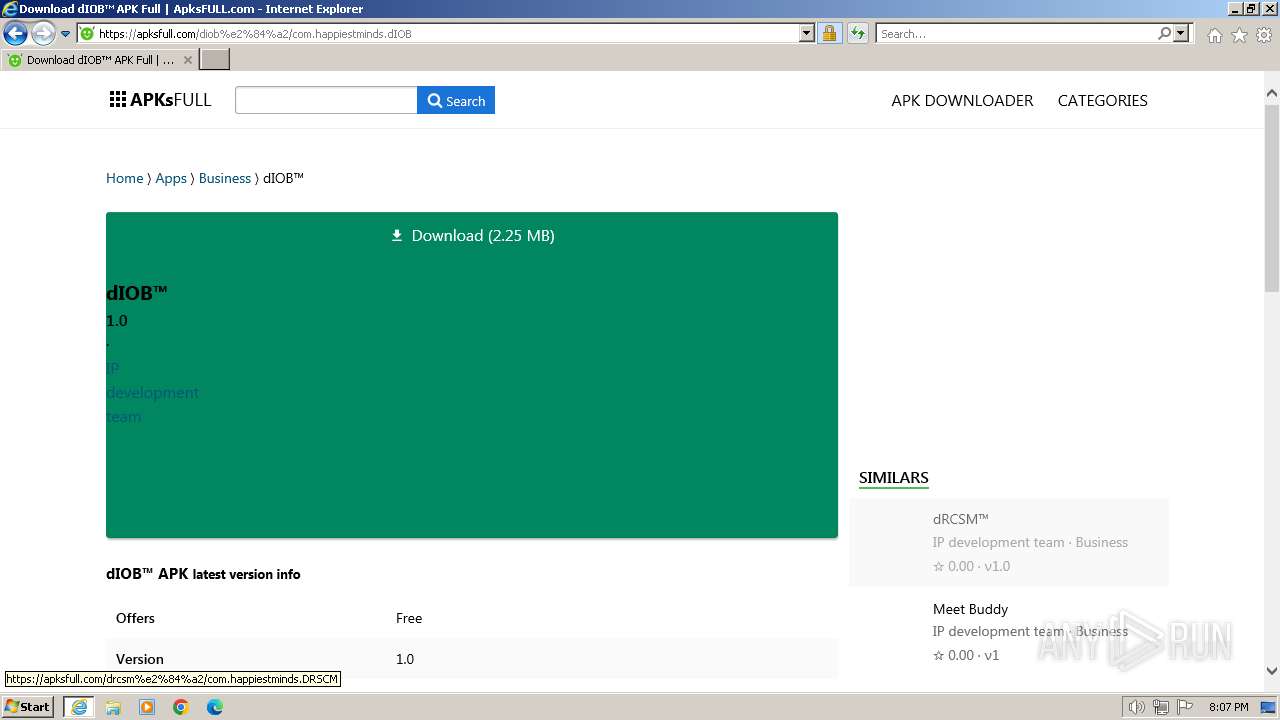1280x720 pixels.
Task: Open the APK DOWNLOADER menu link
Action: tap(962, 100)
